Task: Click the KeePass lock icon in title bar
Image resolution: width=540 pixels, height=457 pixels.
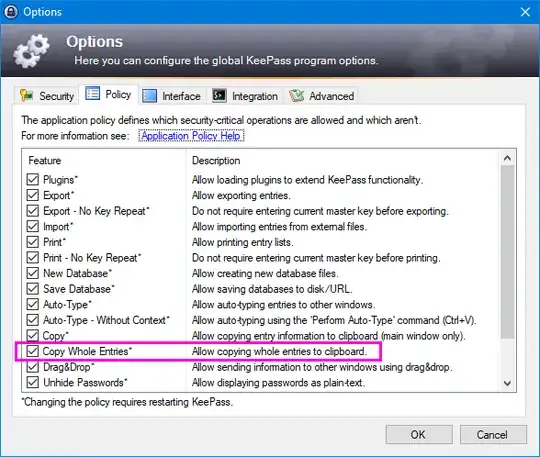Action: pos(11,12)
